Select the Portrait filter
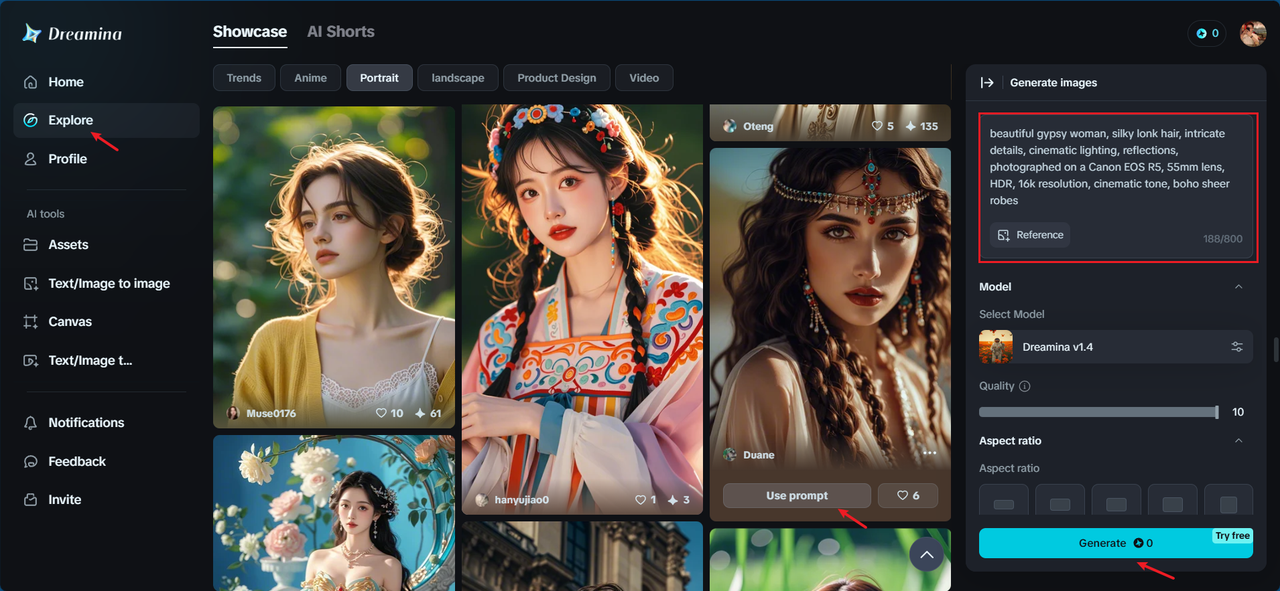The image size is (1280, 591). click(x=379, y=78)
